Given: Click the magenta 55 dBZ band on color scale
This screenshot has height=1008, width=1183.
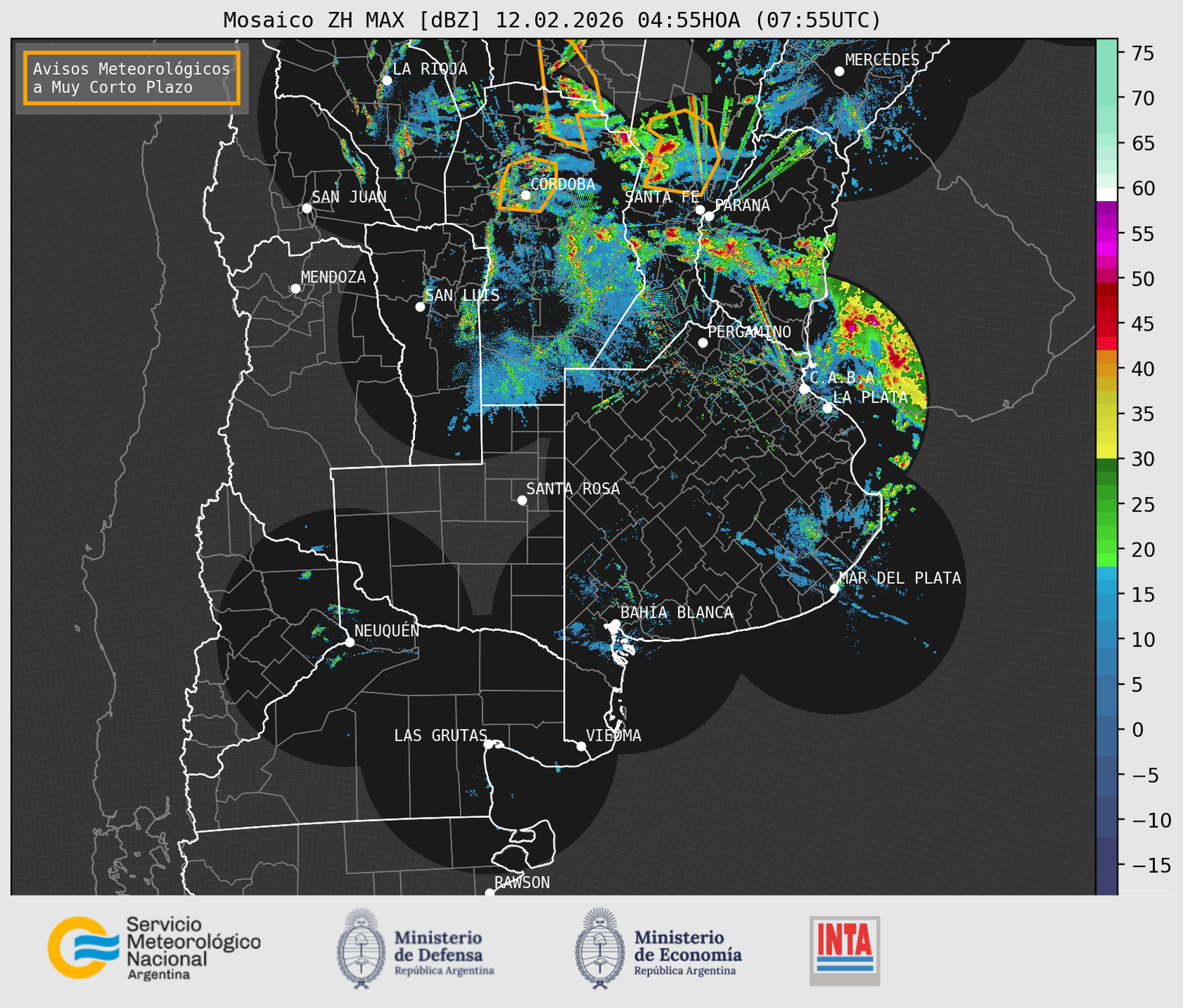Looking at the screenshot, I should point(1107,233).
